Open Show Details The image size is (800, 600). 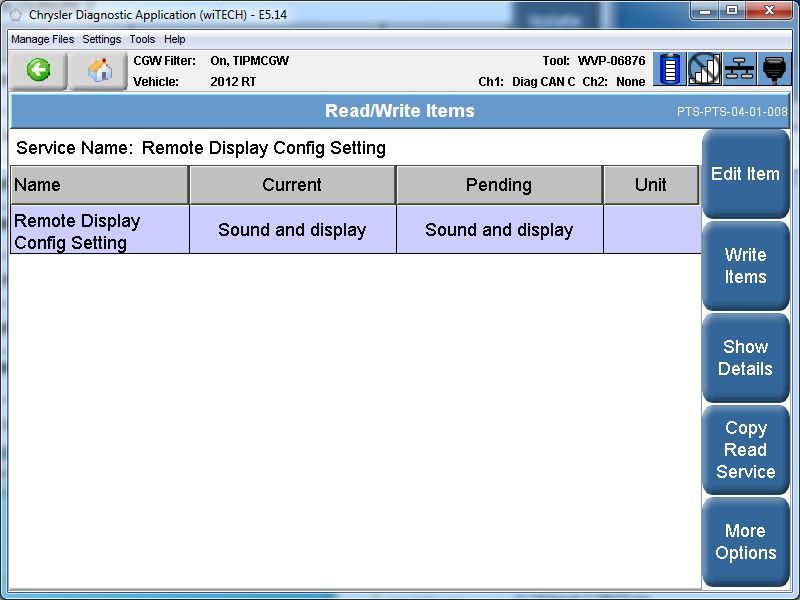click(745, 358)
